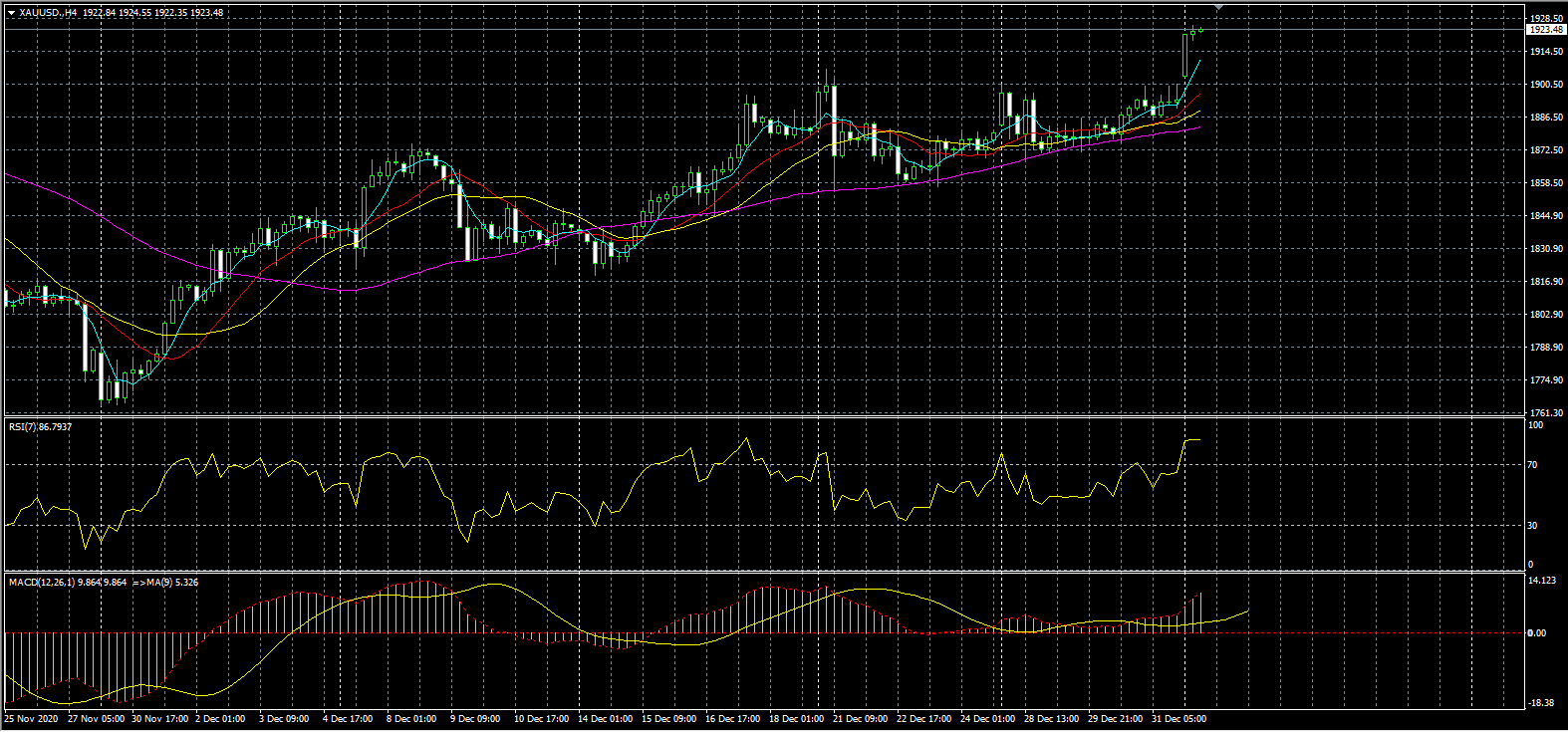Click the 29 Dec 21:00 time label
The width and height of the screenshot is (1568, 732).
click(x=1115, y=719)
